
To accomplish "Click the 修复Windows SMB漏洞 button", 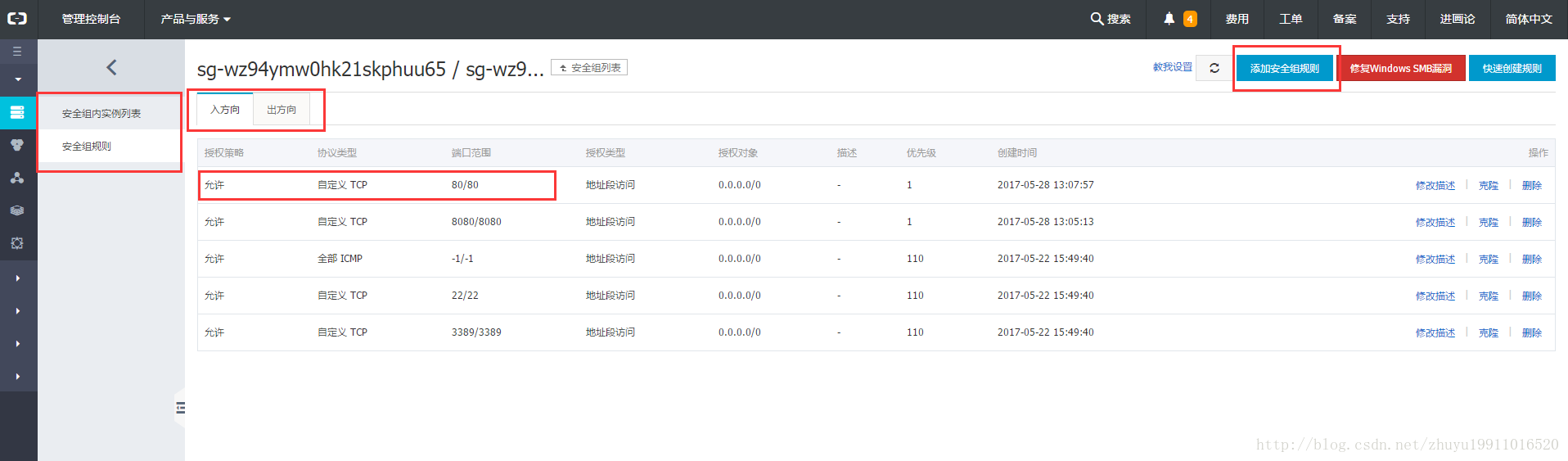I will click(1401, 68).
